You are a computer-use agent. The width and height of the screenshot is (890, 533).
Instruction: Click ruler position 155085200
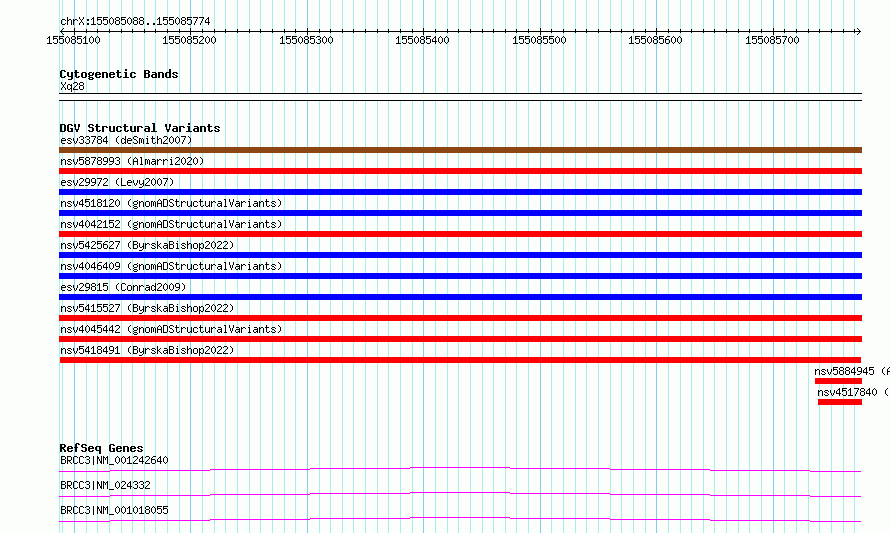pyautogui.click(x=189, y=40)
